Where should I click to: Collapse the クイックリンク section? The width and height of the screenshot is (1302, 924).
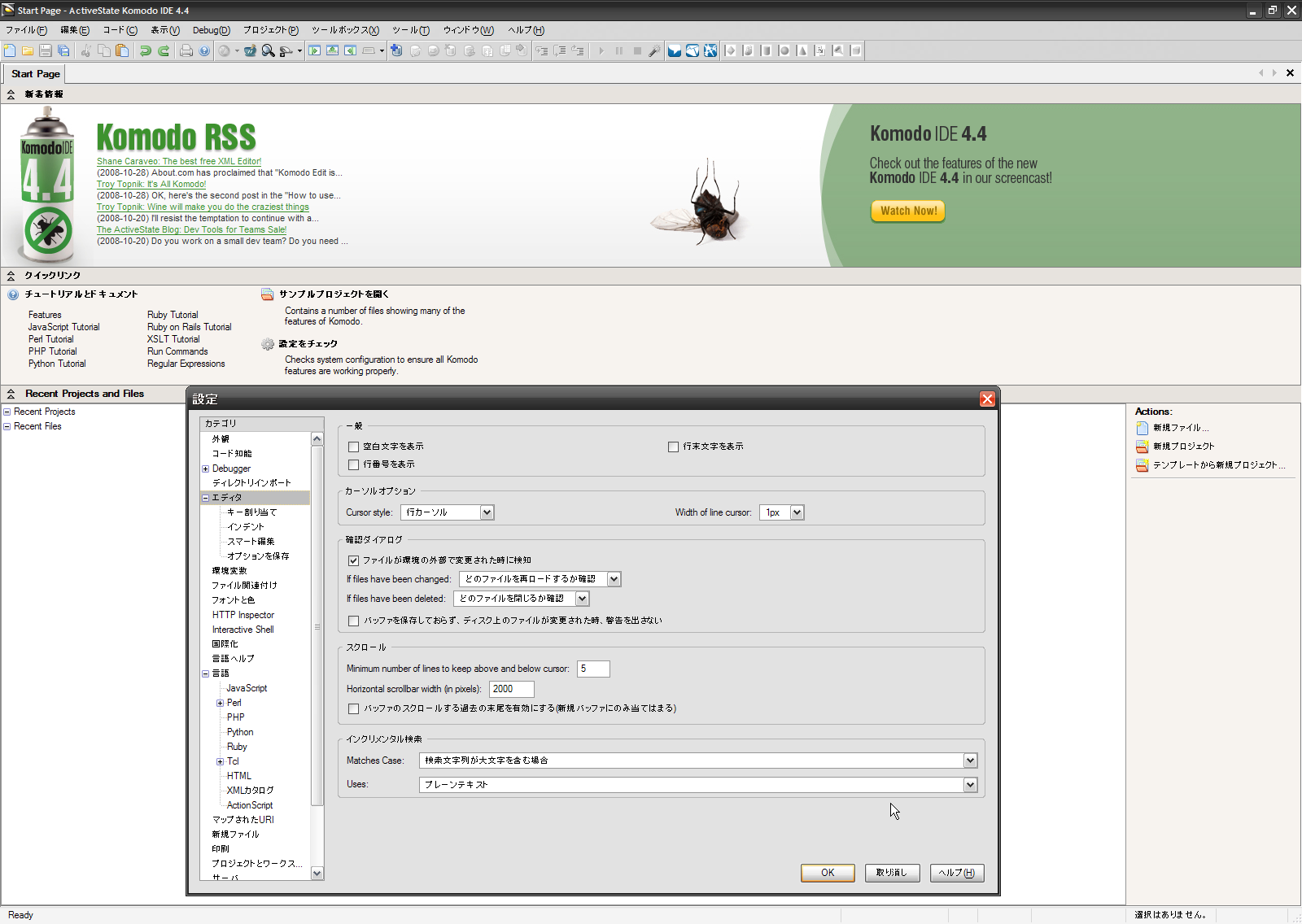point(11,276)
